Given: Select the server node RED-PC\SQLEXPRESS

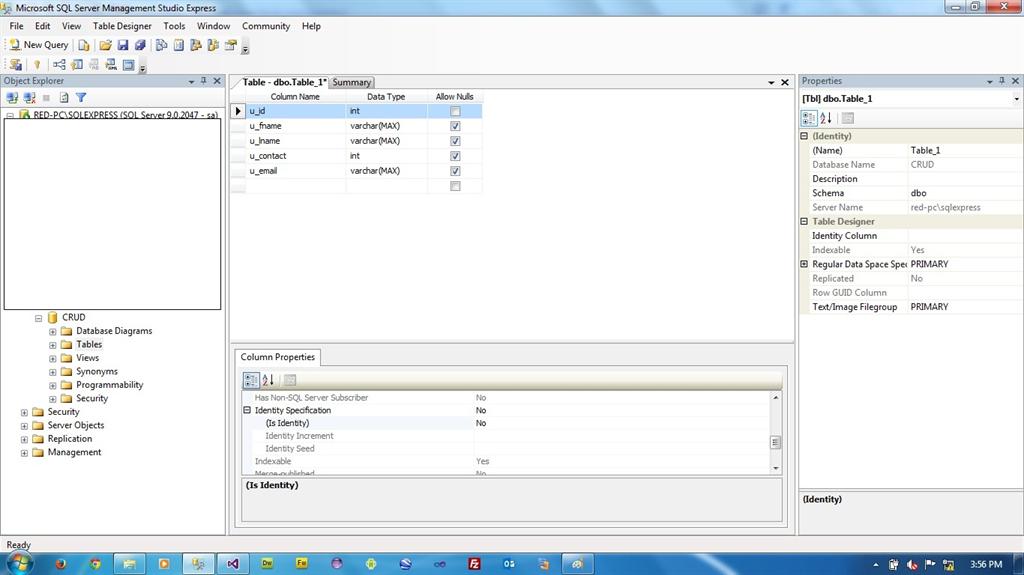Looking at the screenshot, I should 125,115.
